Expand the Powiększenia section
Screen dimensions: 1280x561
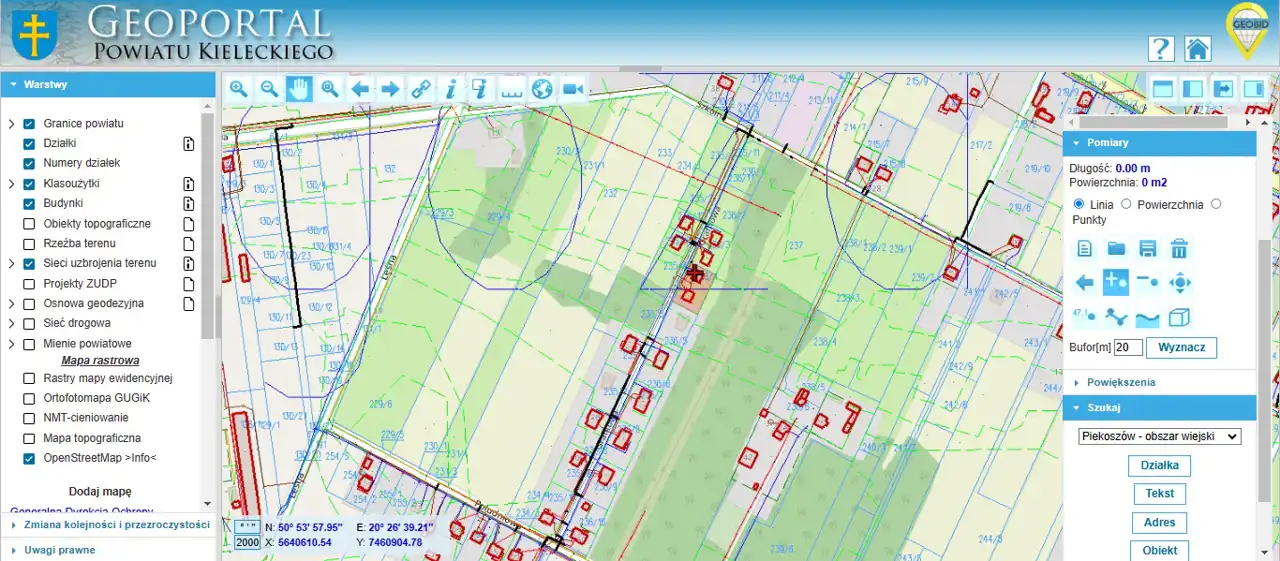point(1120,382)
